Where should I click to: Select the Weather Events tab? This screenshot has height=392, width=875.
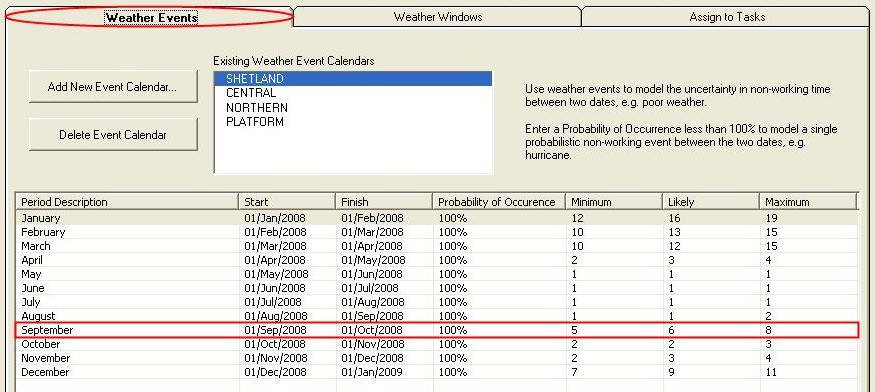pos(151,17)
